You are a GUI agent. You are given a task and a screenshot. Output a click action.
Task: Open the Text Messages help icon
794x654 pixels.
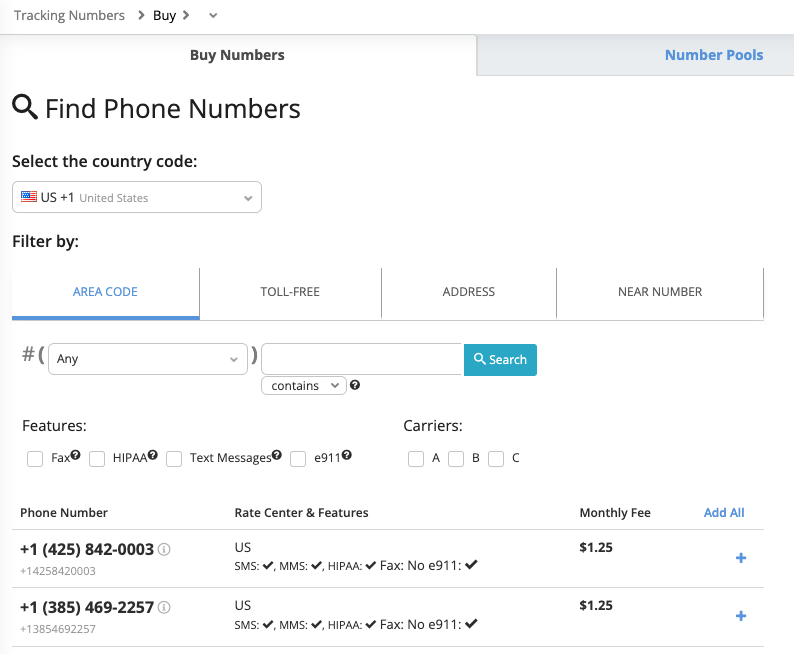pos(276,455)
